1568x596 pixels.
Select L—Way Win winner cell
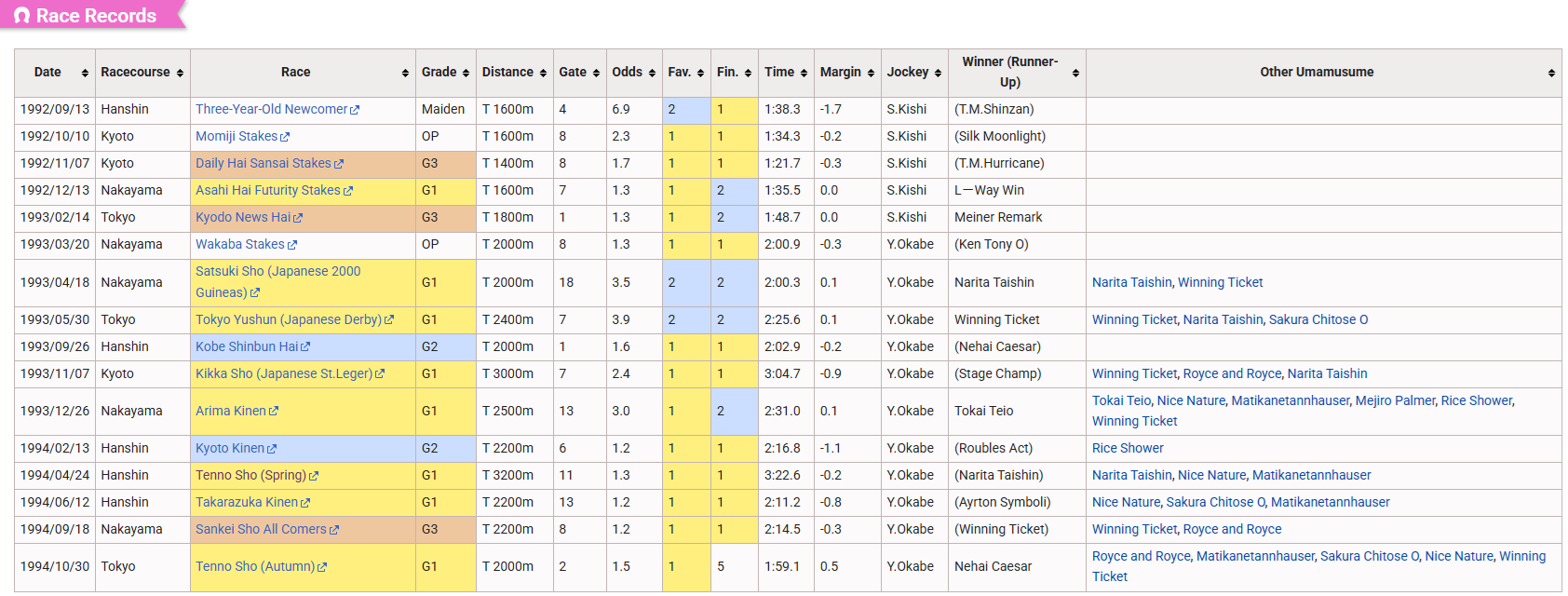coord(1018,190)
